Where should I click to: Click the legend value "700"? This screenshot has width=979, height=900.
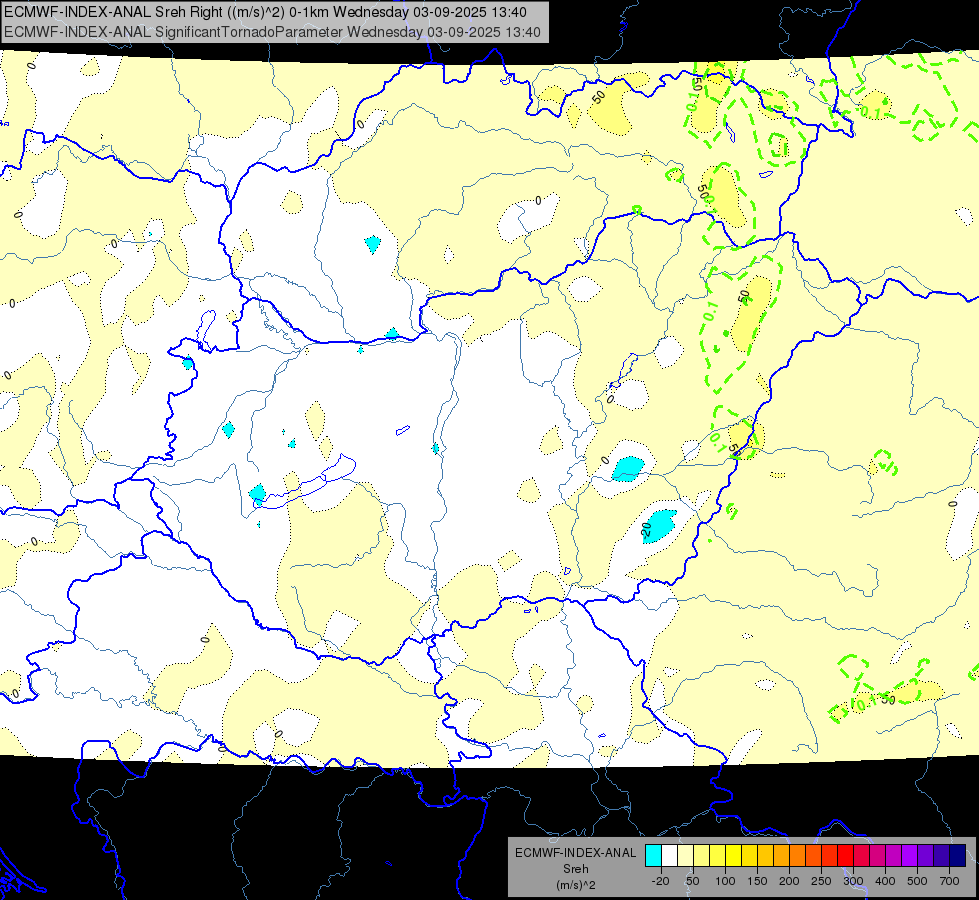click(x=949, y=881)
